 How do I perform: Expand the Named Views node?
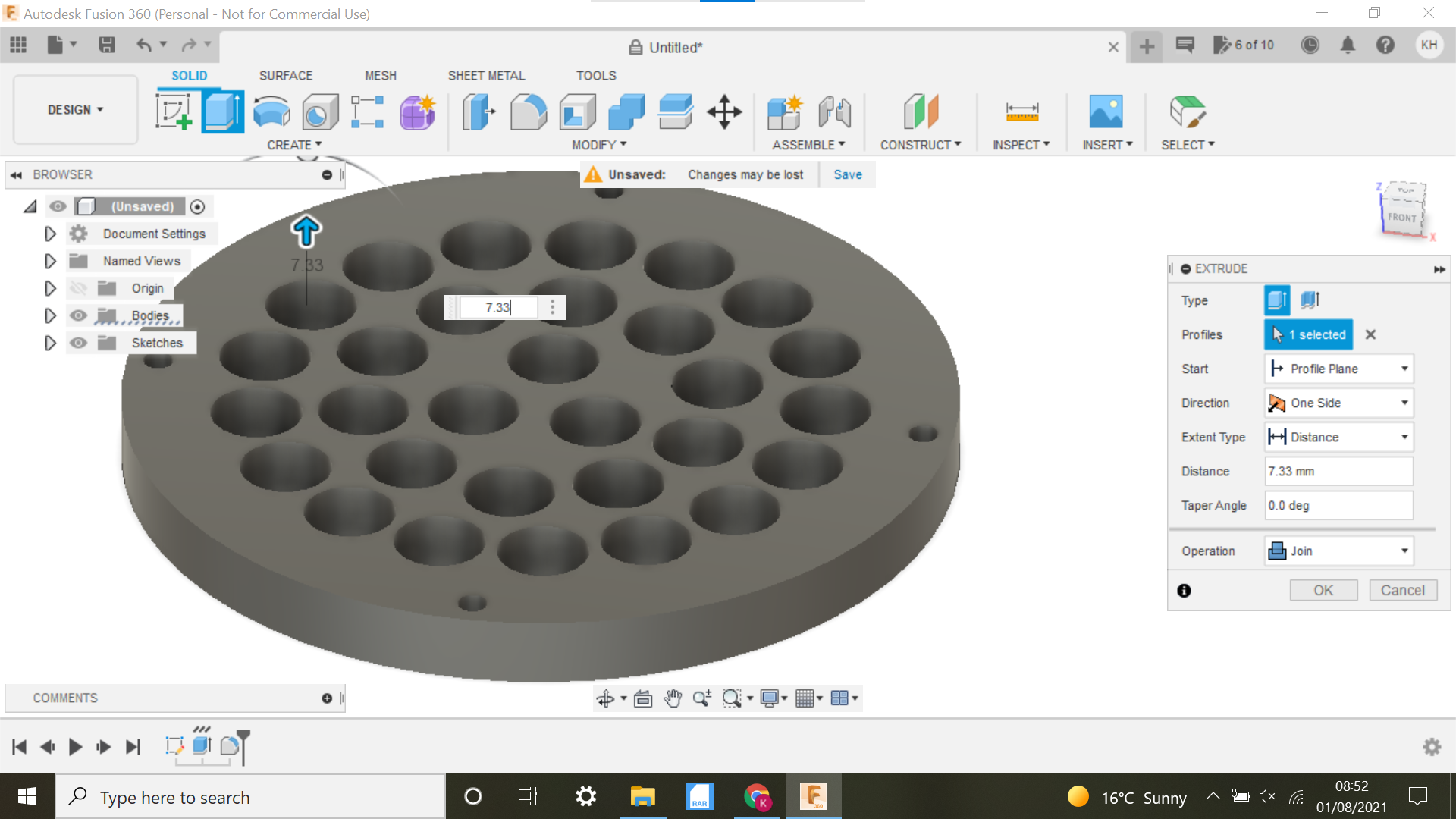[50, 261]
